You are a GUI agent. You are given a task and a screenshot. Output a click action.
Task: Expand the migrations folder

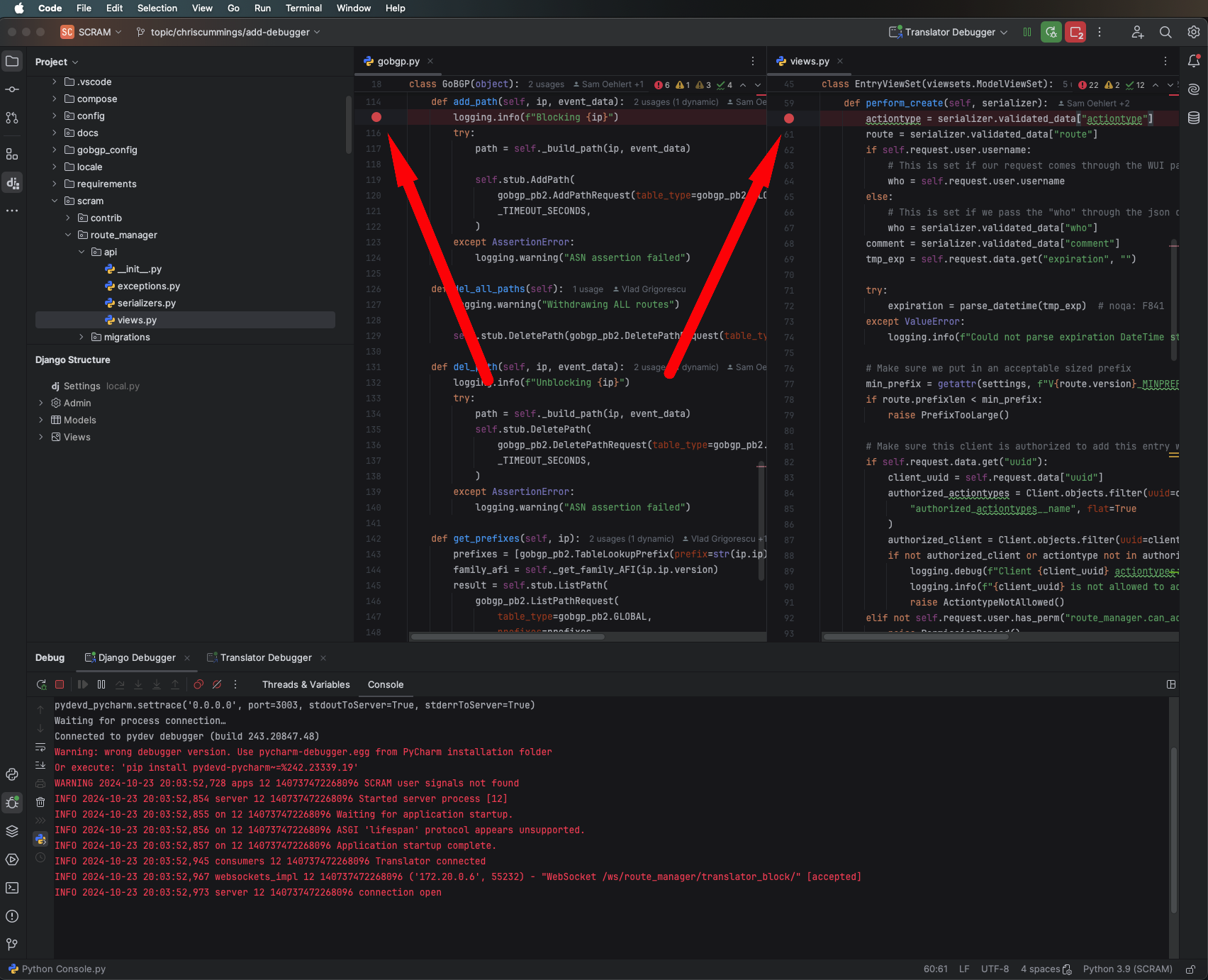click(x=81, y=337)
